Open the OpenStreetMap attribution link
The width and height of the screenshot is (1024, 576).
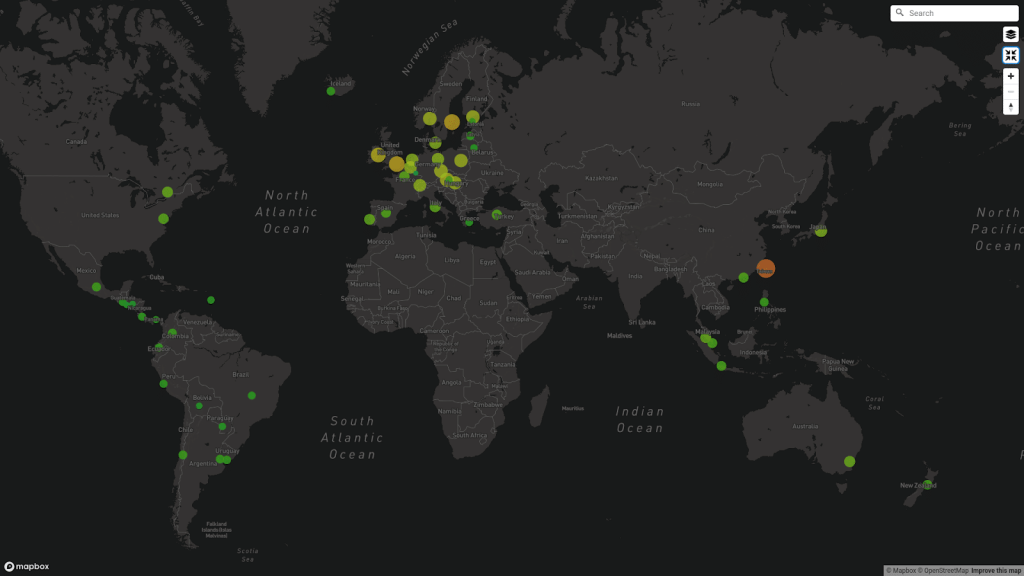click(944, 571)
